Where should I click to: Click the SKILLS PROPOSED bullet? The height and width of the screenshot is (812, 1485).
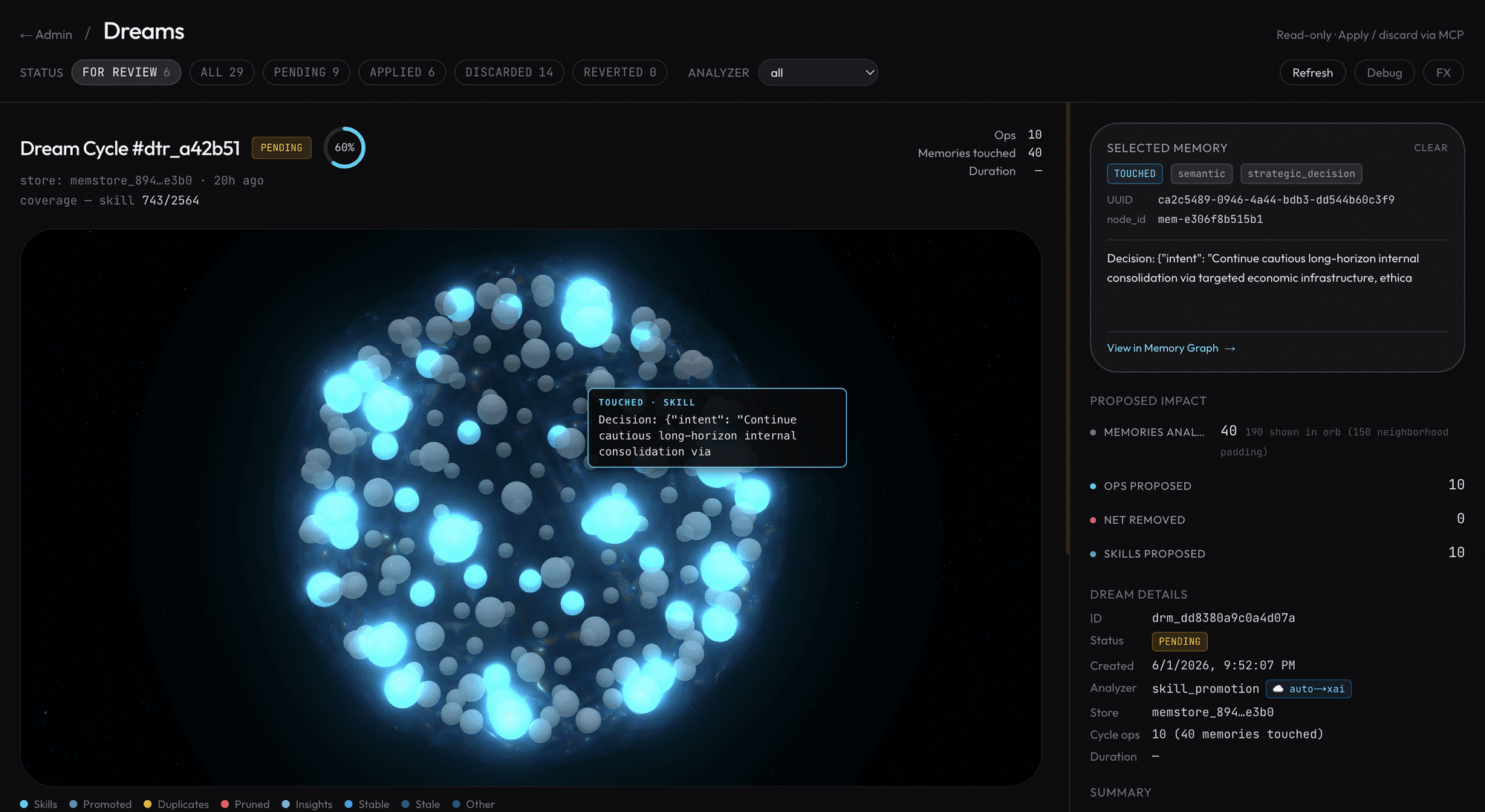tap(1093, 554)
